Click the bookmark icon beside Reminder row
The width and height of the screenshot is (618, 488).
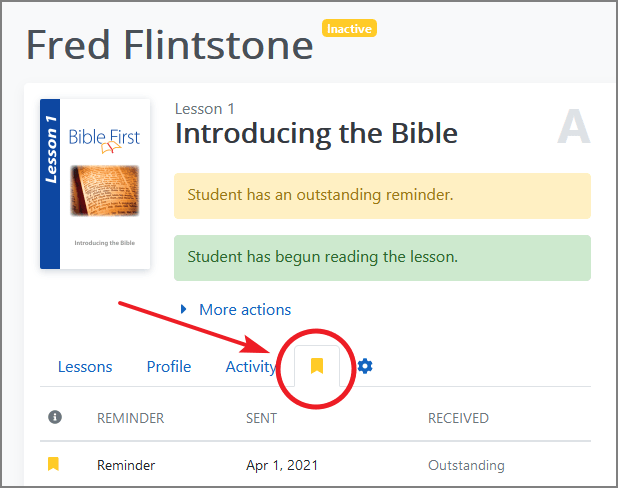(54, 464)
